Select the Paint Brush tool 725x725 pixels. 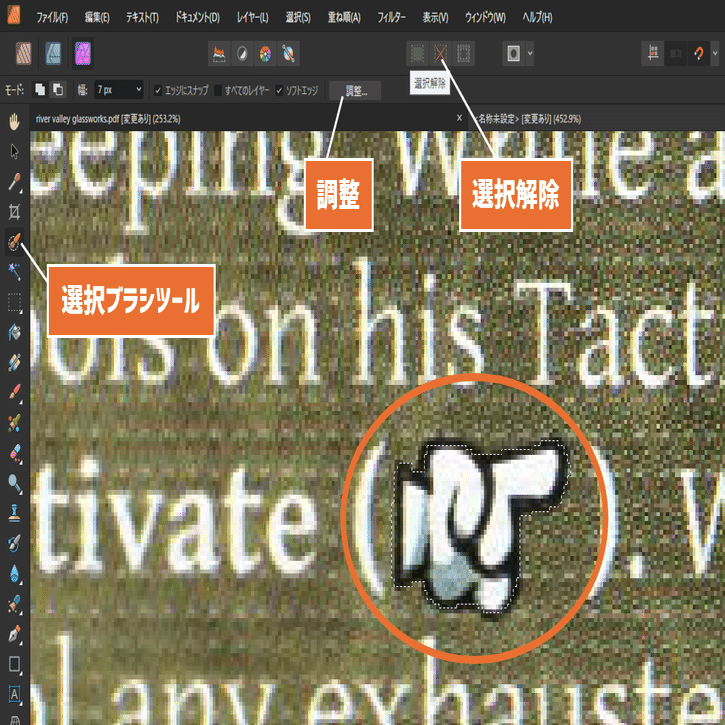(14, 392)
